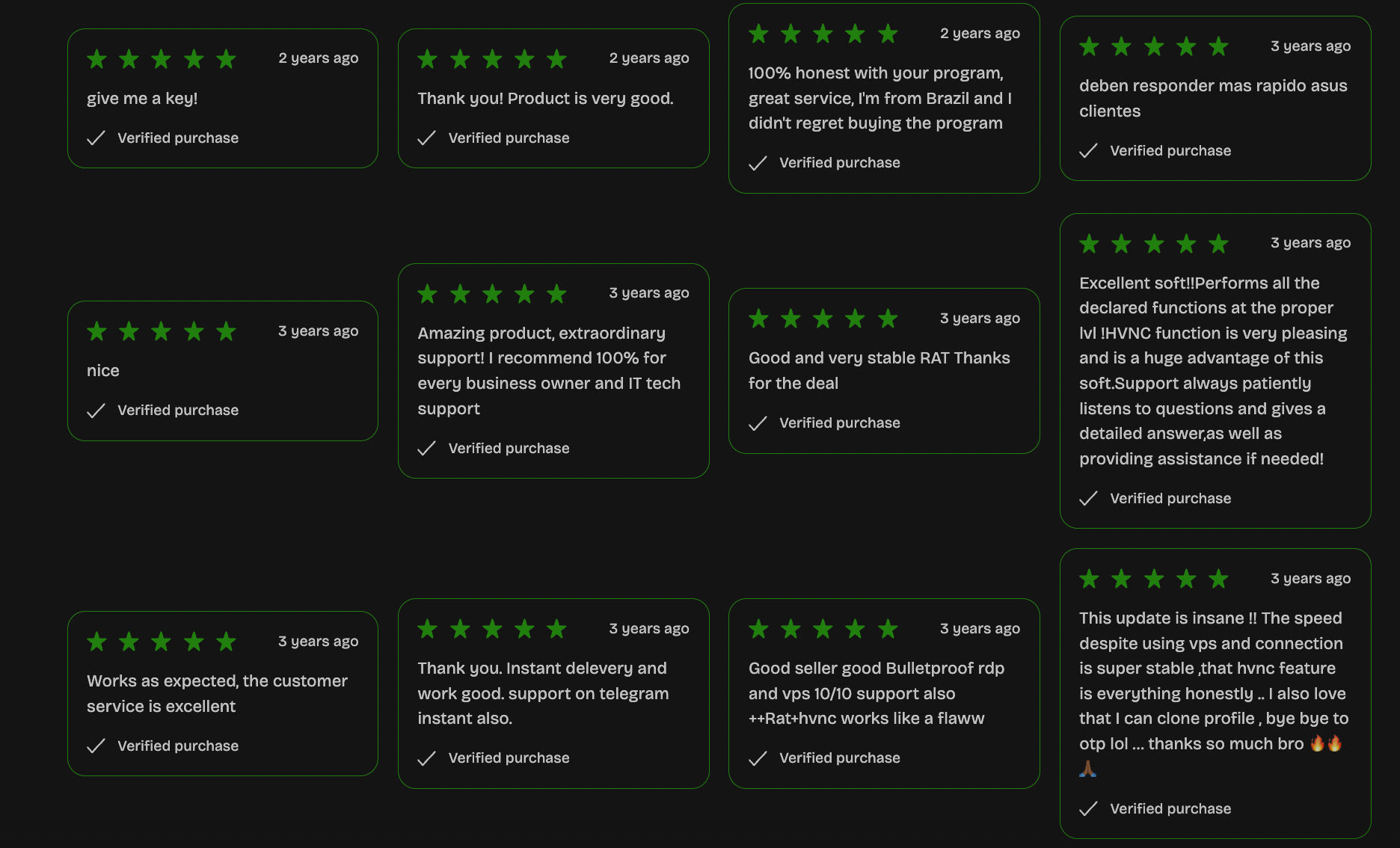Click first star in 'Amazing product' review
This screenshot has height=848, width=1400.
[x=427, y=293]
